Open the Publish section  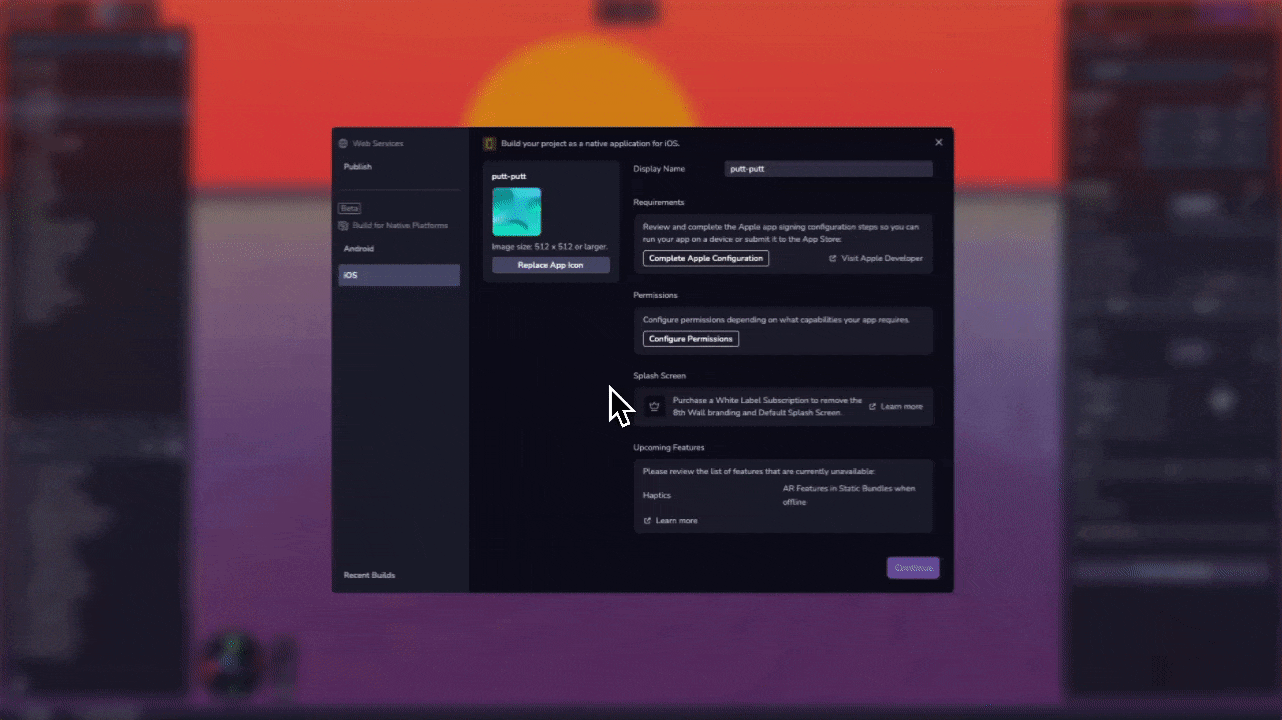click(356, 166)
